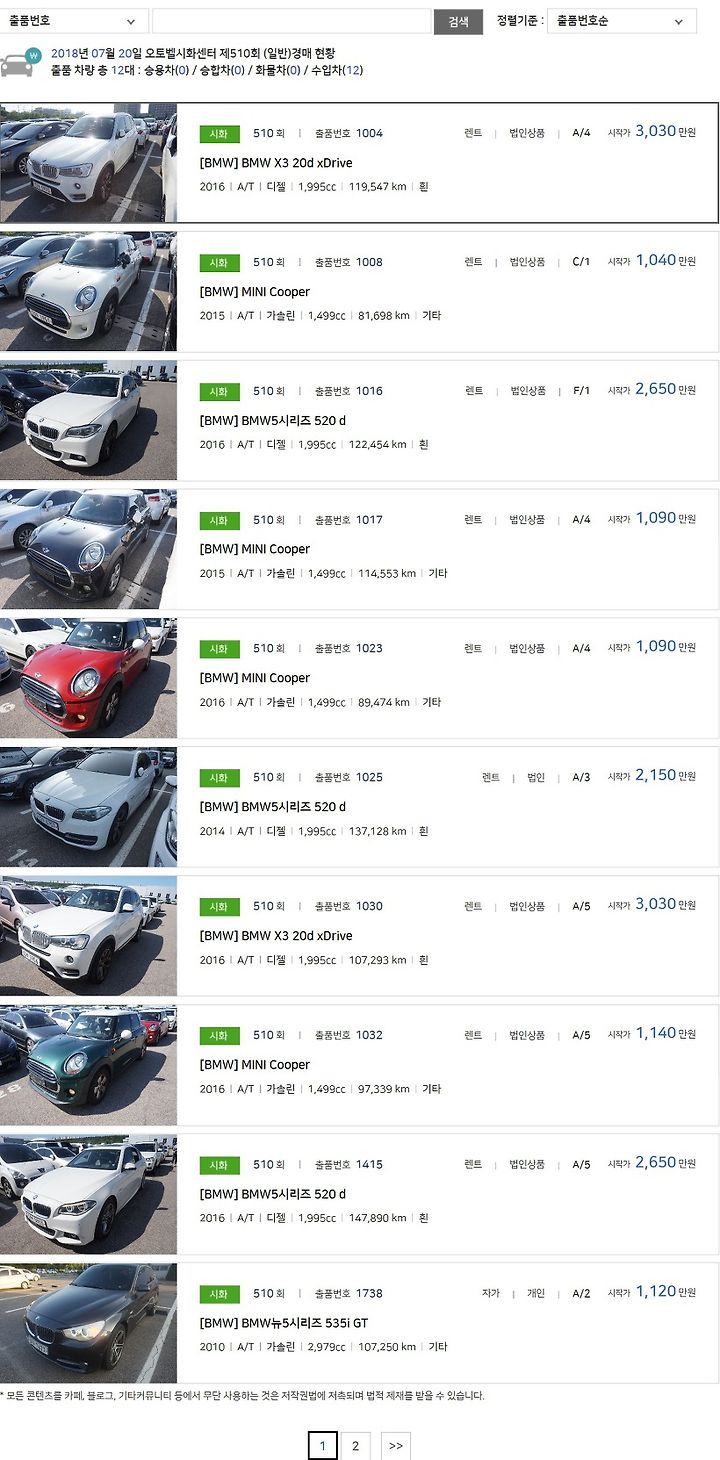Select current page 1 in pagination

point(322,1446)
